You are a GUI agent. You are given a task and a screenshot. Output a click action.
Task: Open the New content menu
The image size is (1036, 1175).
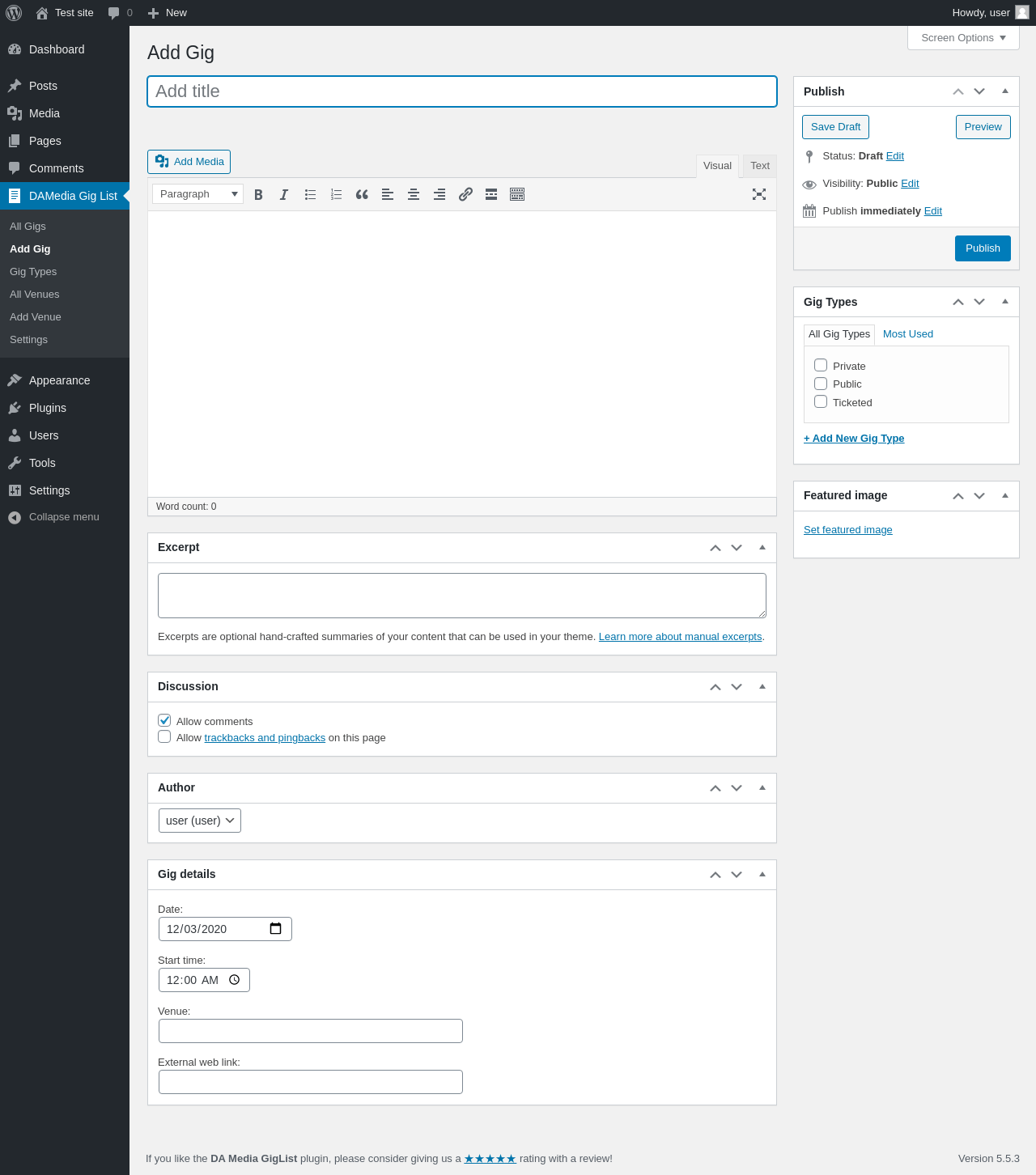pos(168,13)
